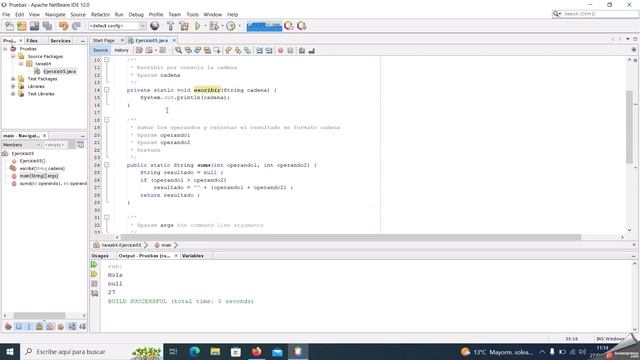Toggle Show Non-Public Members in Navigator

pos(40,327)
